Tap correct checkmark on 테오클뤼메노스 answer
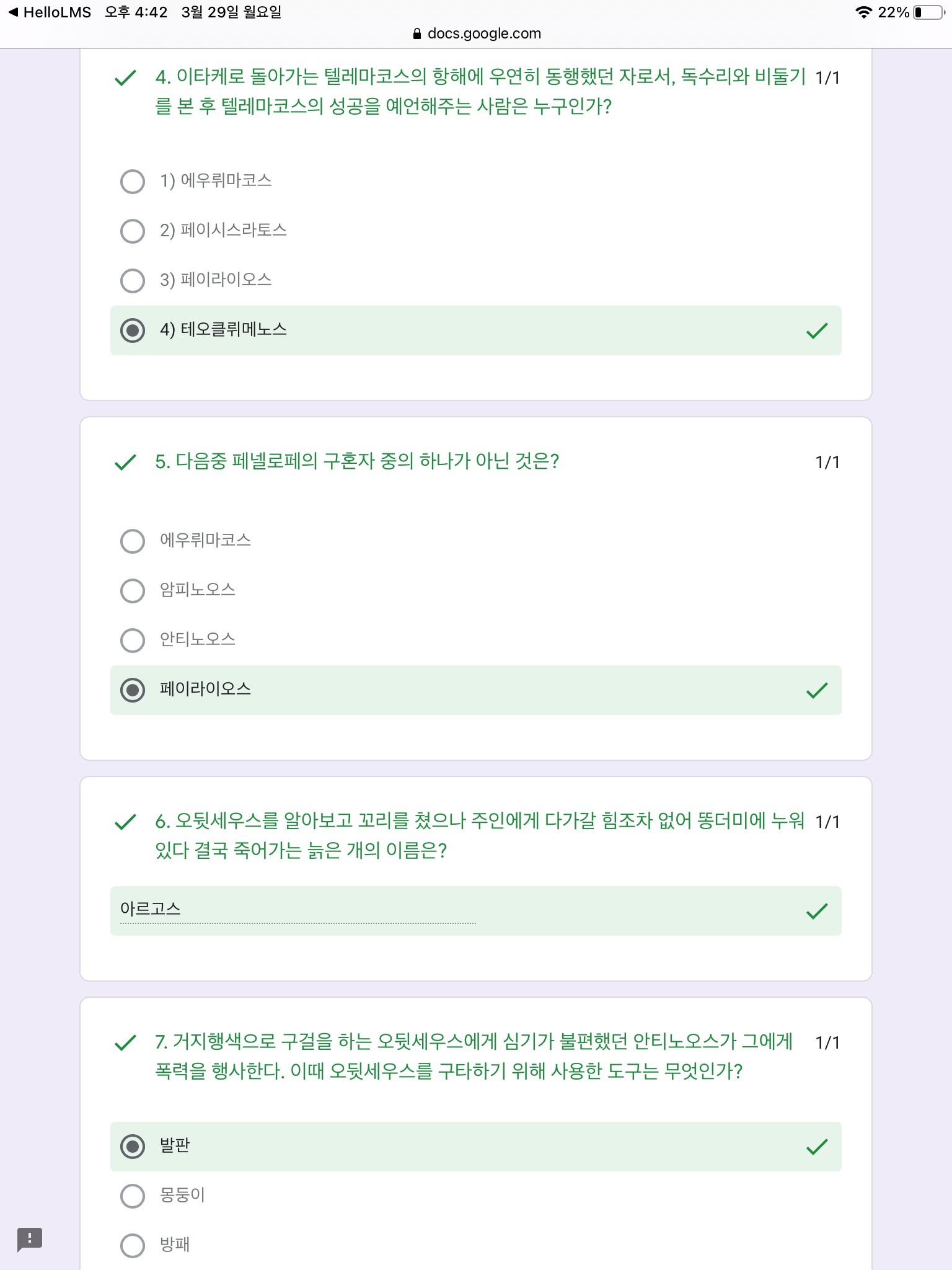Screen dimensions: 952x1270 click(817, 331)
